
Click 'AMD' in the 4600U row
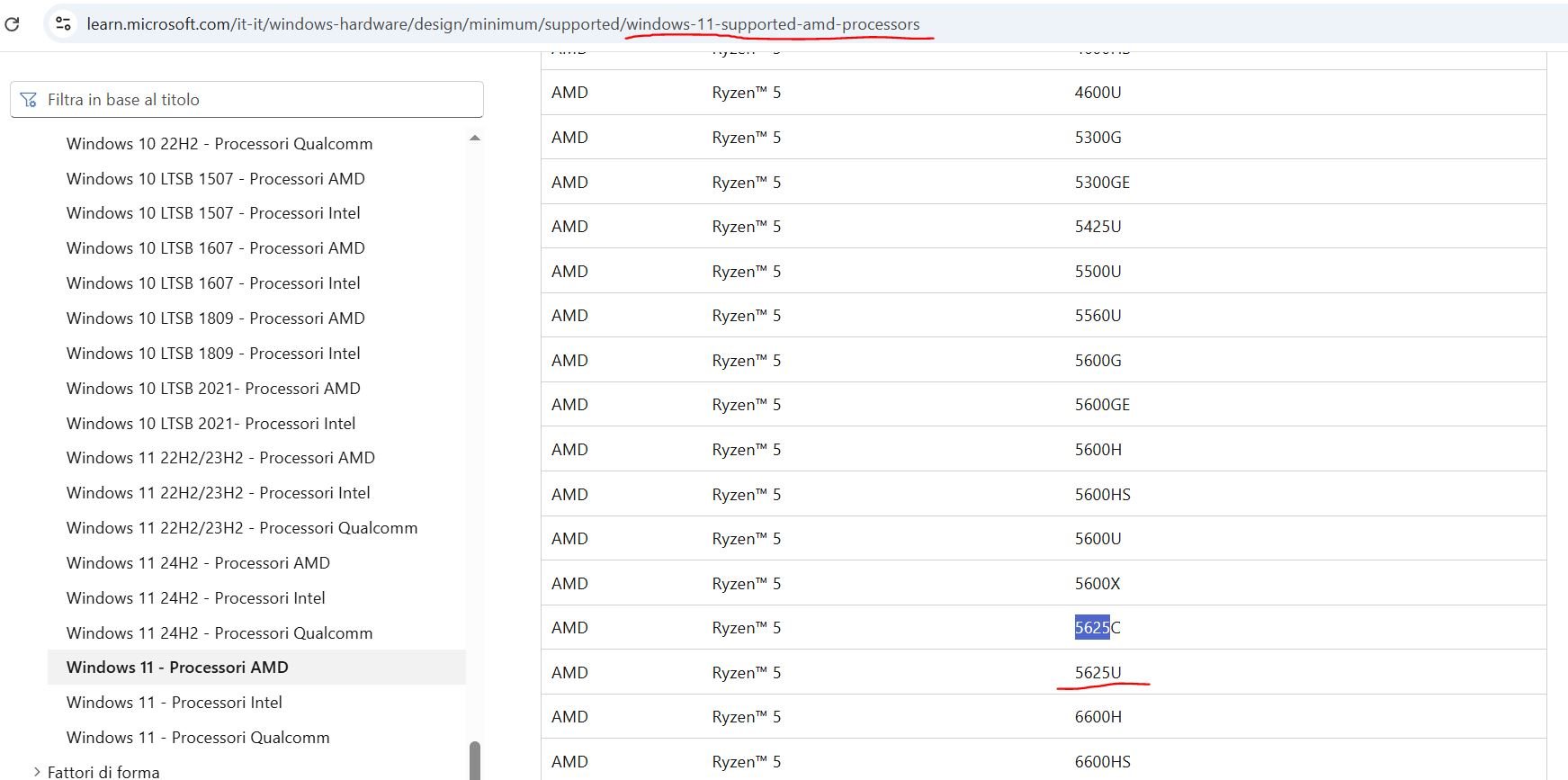pos(569,93)
